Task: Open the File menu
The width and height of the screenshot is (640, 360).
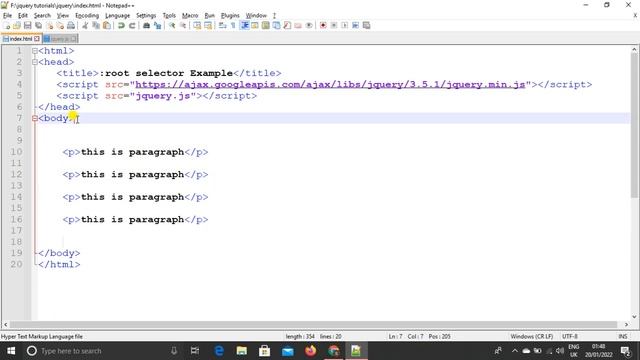Action: click(7, 16)
